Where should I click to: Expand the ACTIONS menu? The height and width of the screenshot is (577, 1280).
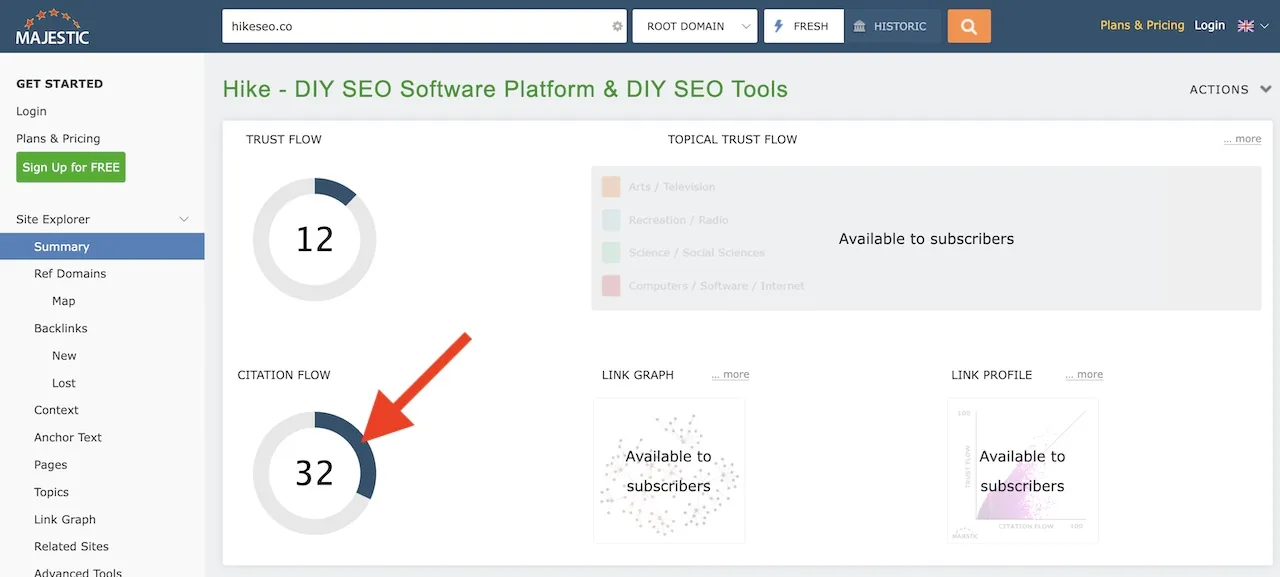coord(1230,89)
